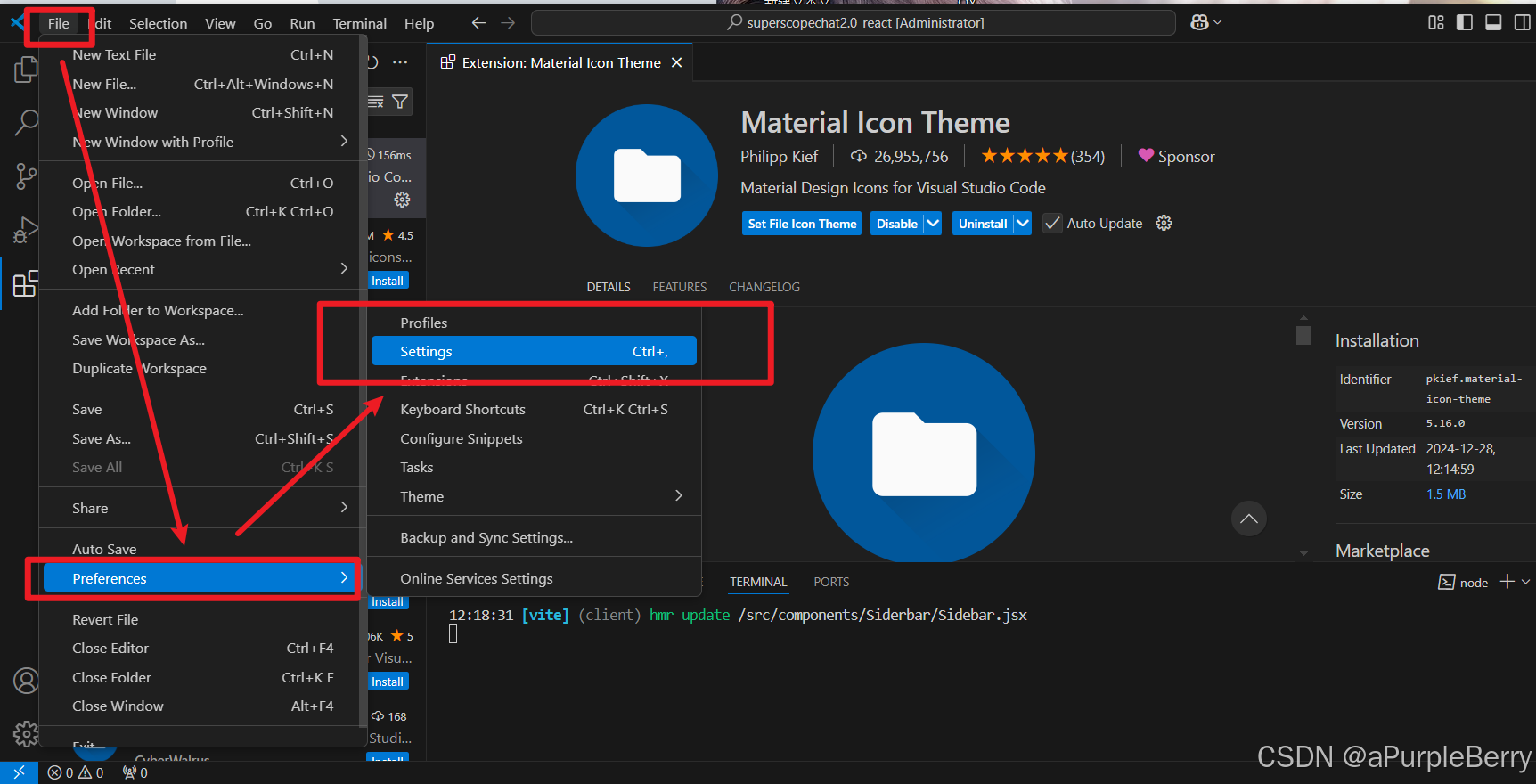This screenshot has width=1536, height=784.
Task: Open the Source Control view
Action: [x=26, y=176]
